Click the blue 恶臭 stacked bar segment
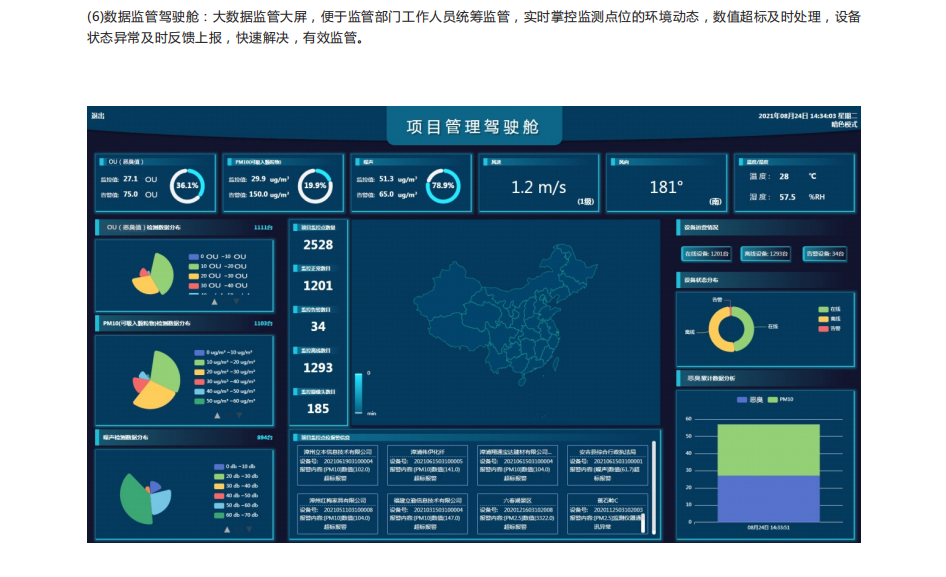Viewport: 946px width, 577px height. 769,499
